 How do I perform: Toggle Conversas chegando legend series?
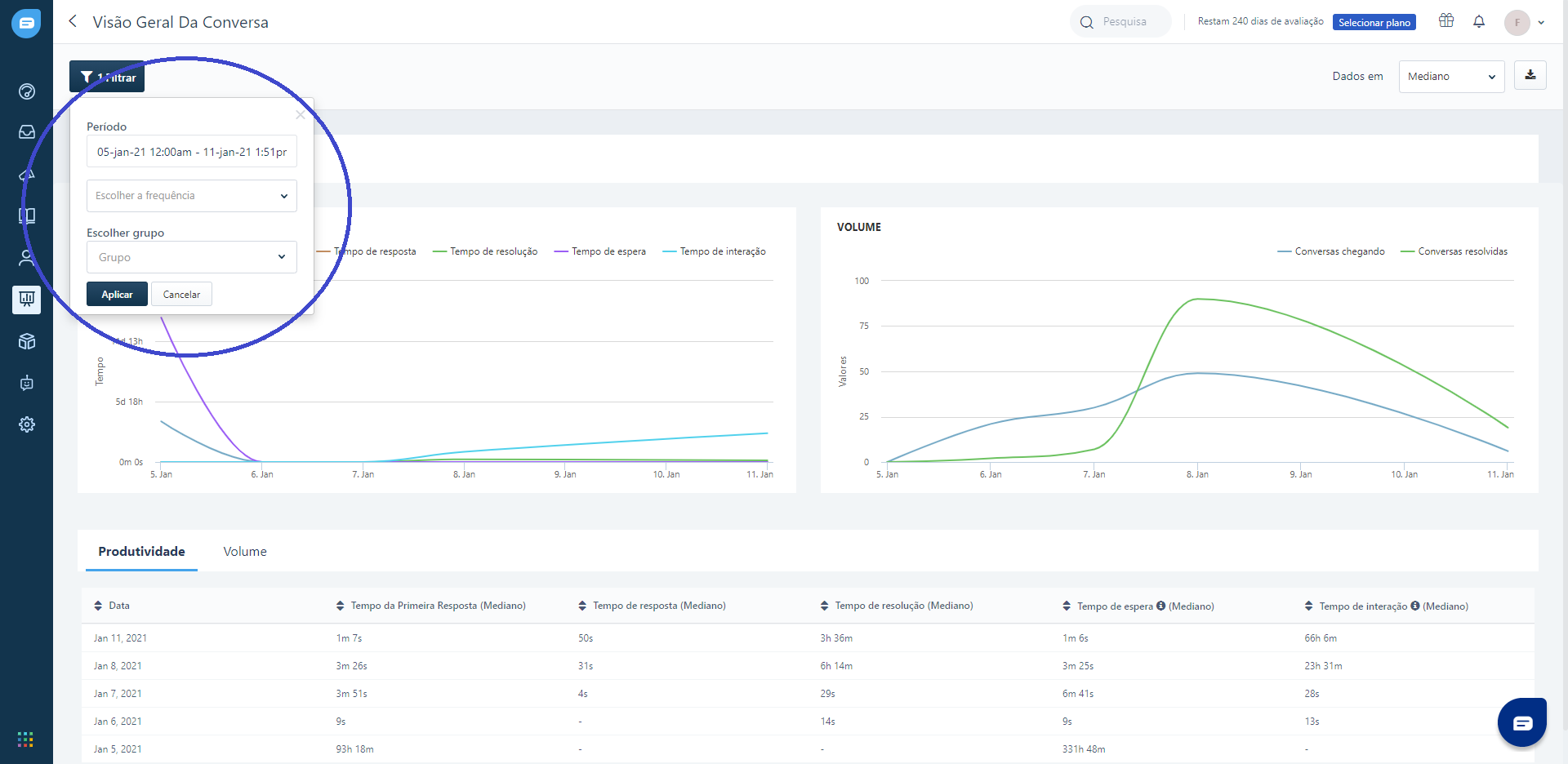(x=1331, y=251)
